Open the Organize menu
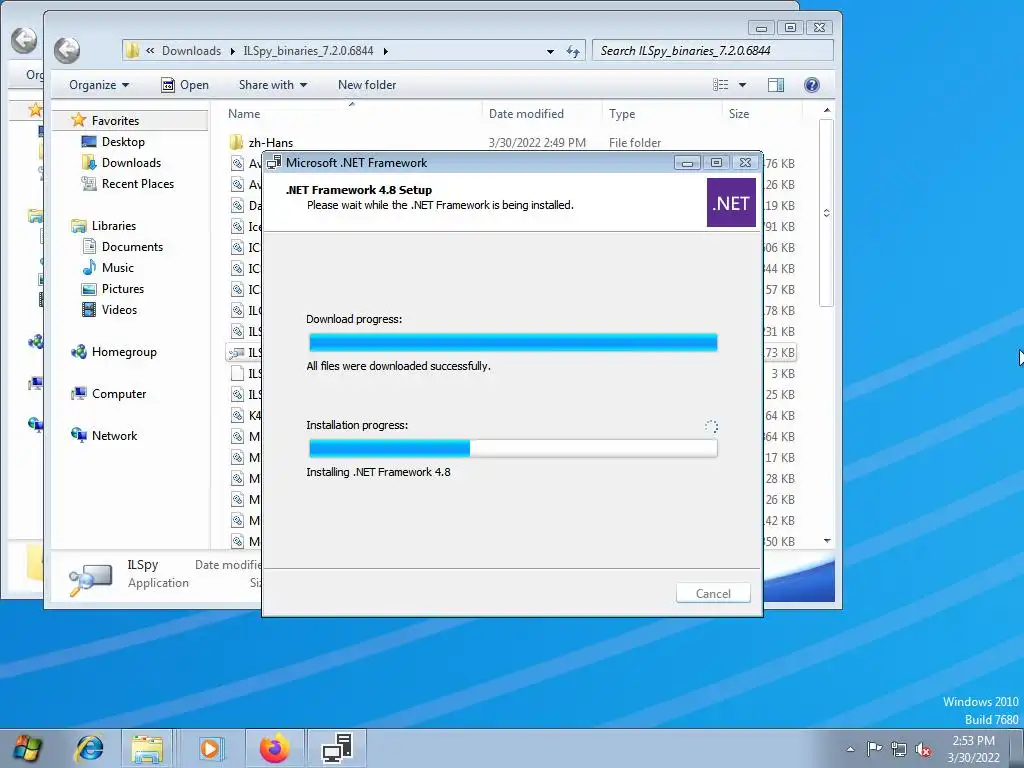1024x768 pixels. point(99,85)
